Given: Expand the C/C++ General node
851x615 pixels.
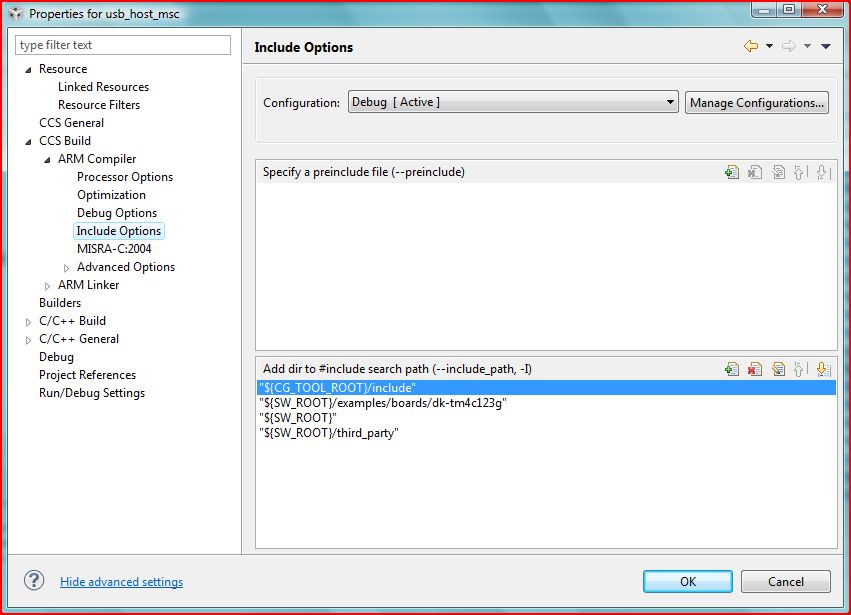Looking at the screenshot, I should click(28, 340).
